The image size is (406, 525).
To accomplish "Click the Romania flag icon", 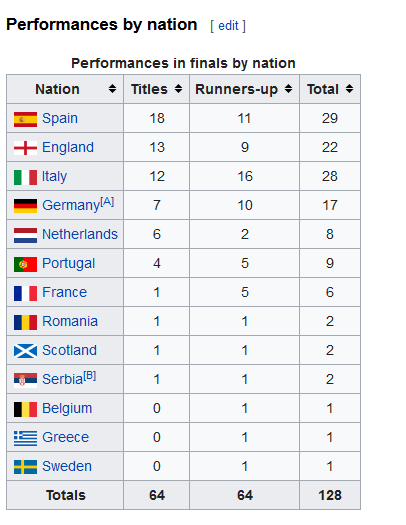I will click(x=25, y=322).
